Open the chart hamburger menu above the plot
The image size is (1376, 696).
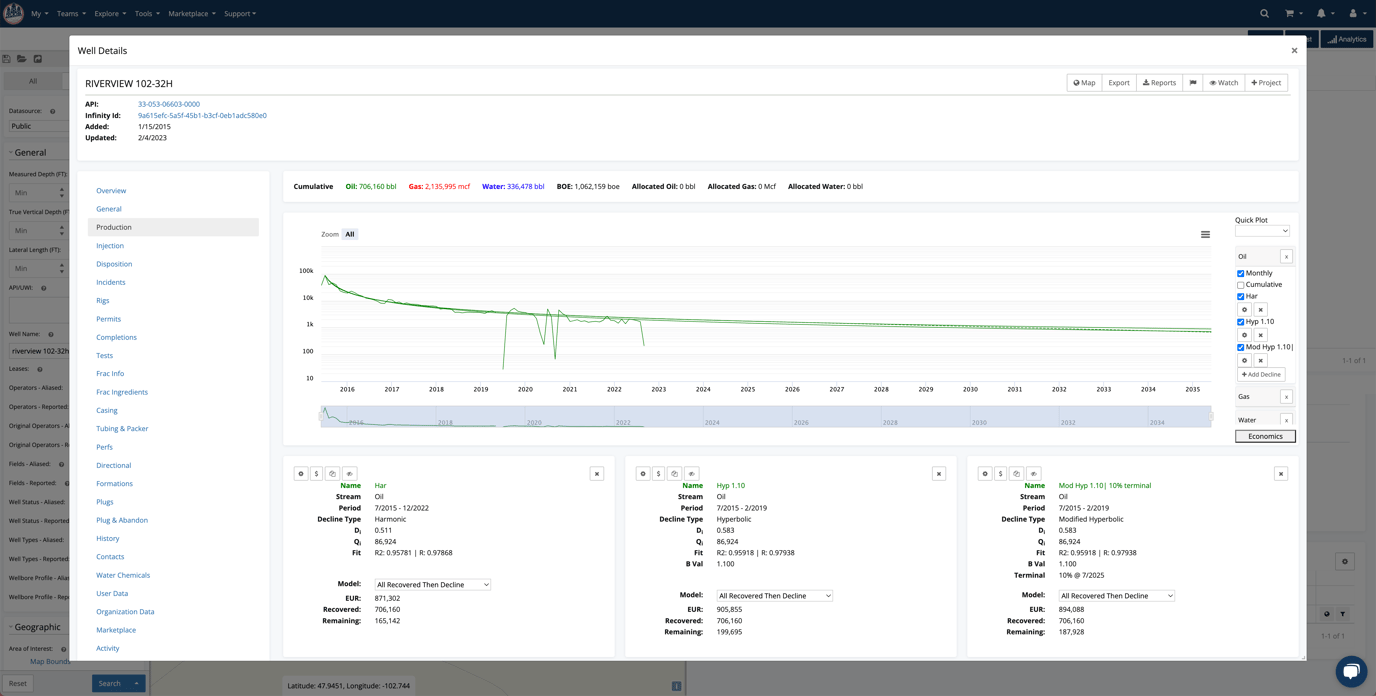click(1205, 234)
